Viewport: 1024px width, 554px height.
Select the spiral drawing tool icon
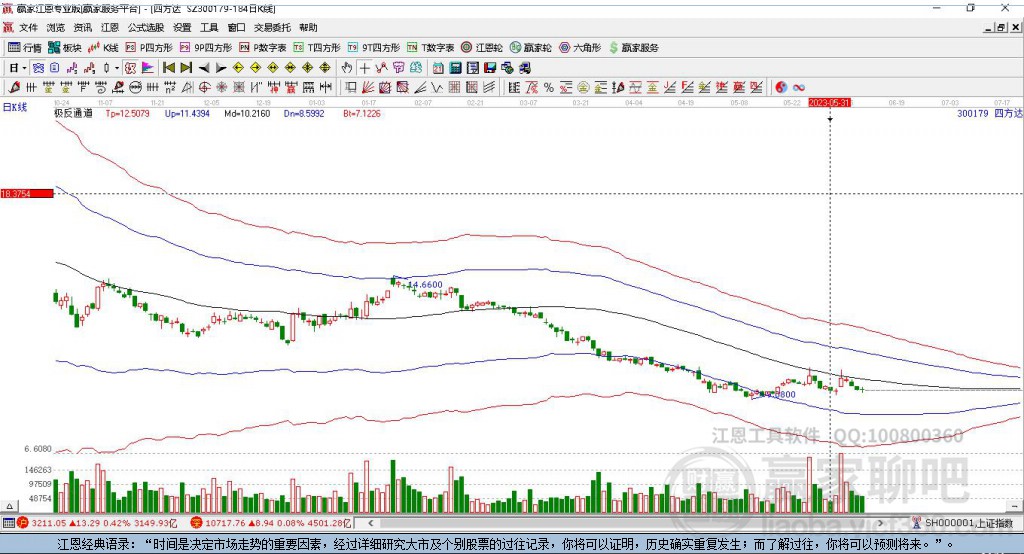point(101,88)
